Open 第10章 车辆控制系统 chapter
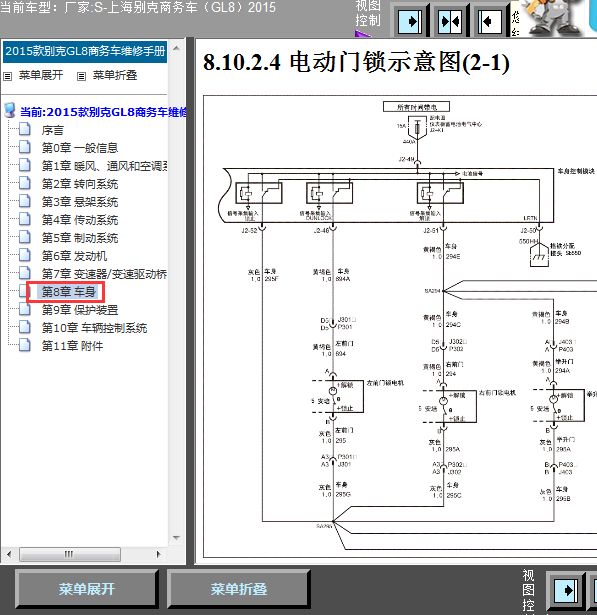597x615 pixels. pos(95,328)
